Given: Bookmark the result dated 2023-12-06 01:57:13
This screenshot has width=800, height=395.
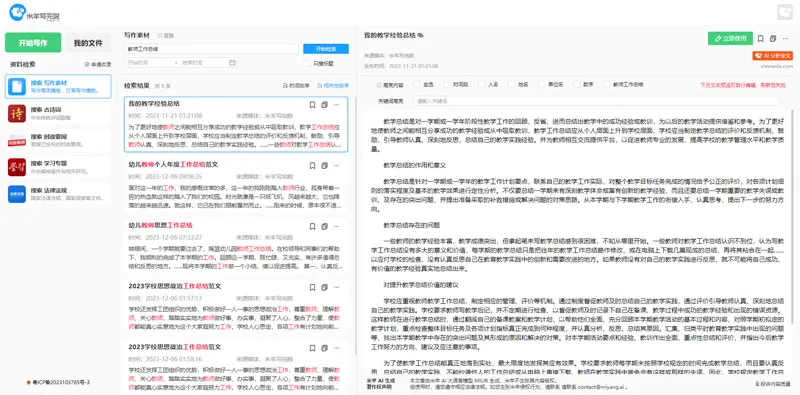Looking at the screenshot, I should (x=312, y=287).
